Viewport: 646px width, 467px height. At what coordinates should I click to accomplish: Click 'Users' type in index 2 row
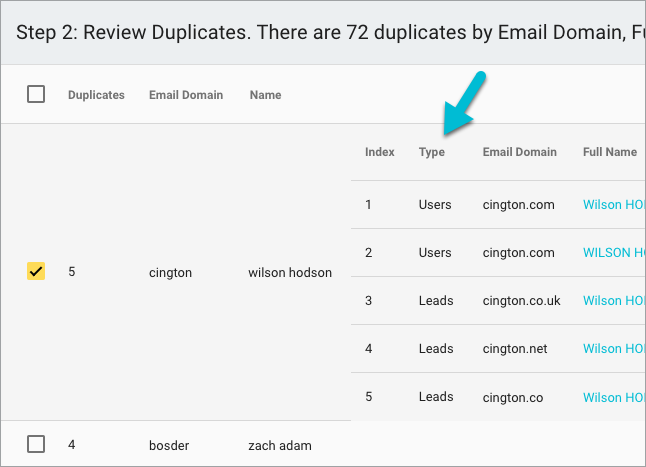point(435,252)
